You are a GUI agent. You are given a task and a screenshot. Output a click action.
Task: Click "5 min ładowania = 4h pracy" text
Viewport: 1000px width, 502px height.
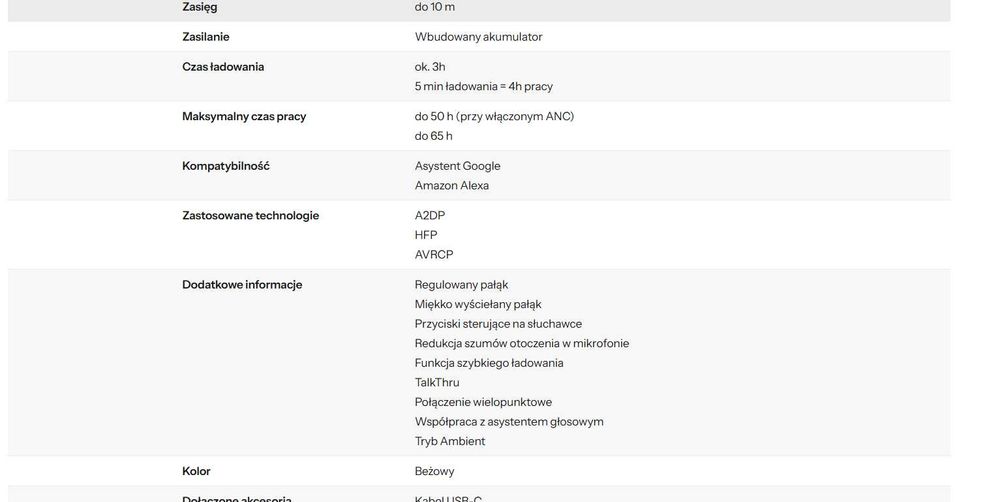pyautogui.click(x=483, y=86)
